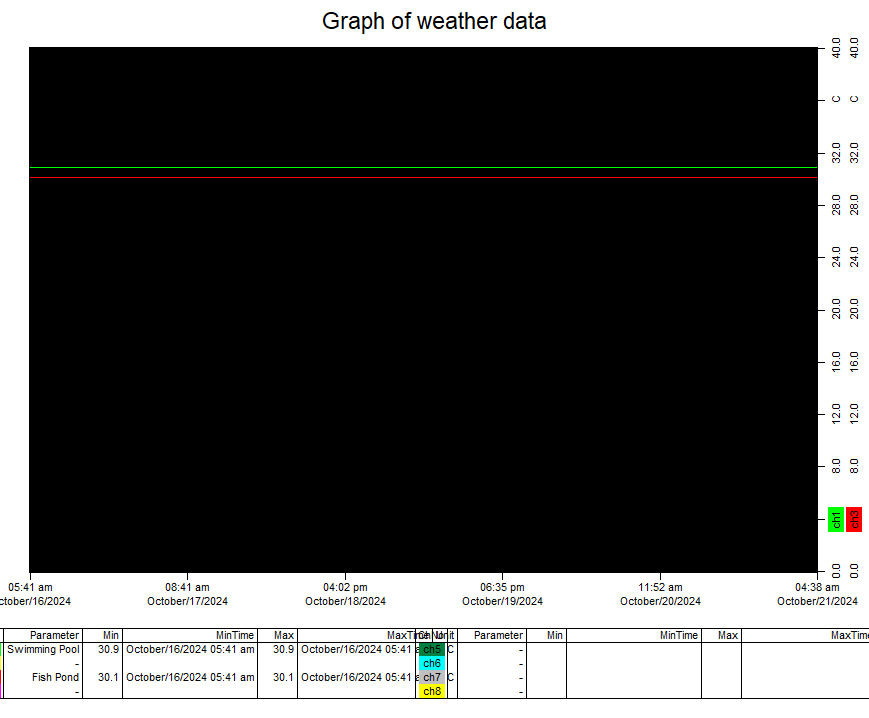Image resolution: width=869 pixels, height=718 pixels.
Task: Click the Swimming Pool Max value 30.9
Action: click(283, 649)
